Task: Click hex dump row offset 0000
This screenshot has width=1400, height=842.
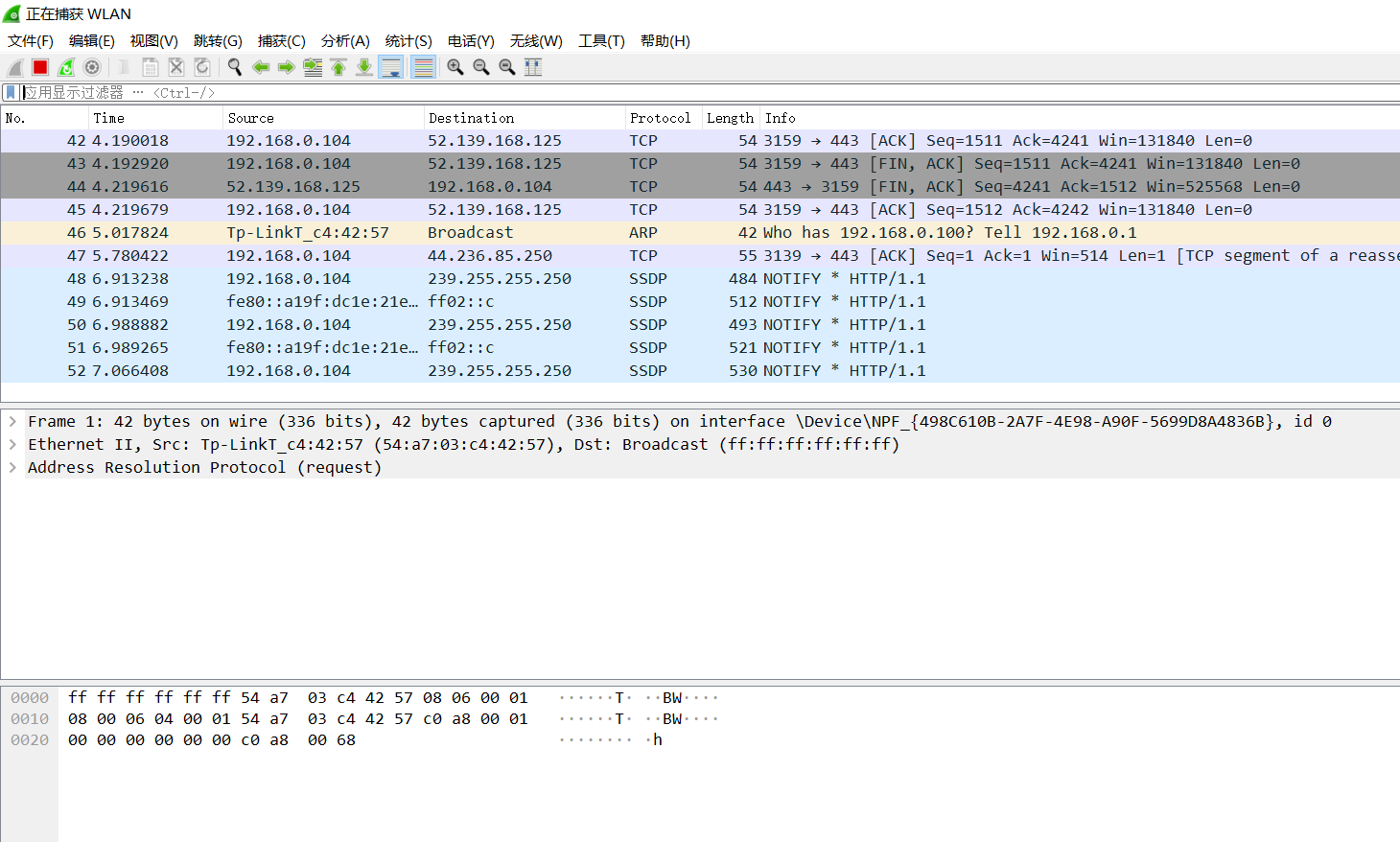Action: pyautogui.click(x=30, y=698)
